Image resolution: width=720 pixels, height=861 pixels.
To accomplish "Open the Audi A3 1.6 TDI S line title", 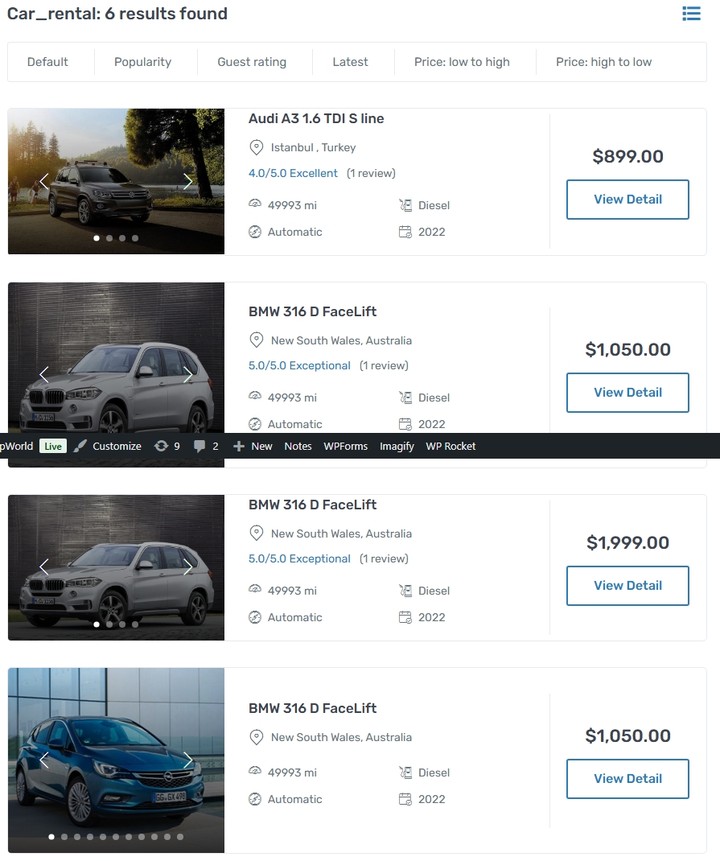I will tap(316, 119).
